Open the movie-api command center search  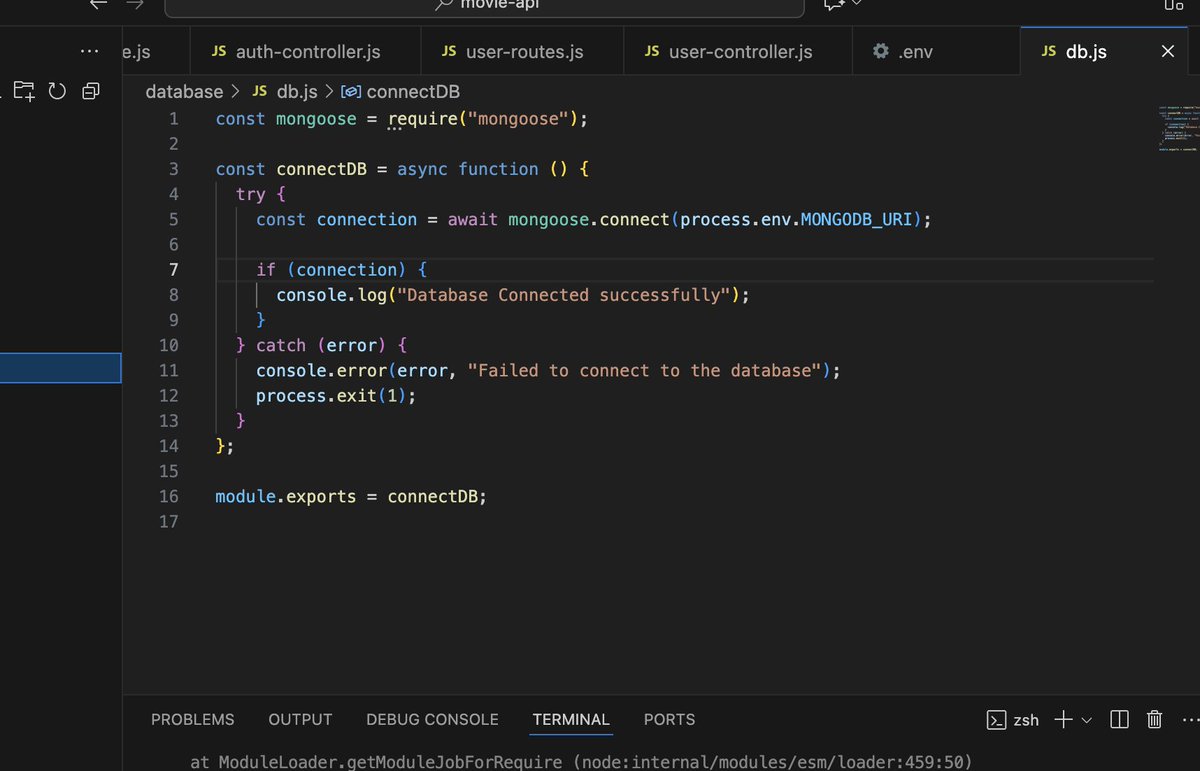[484, 6]
